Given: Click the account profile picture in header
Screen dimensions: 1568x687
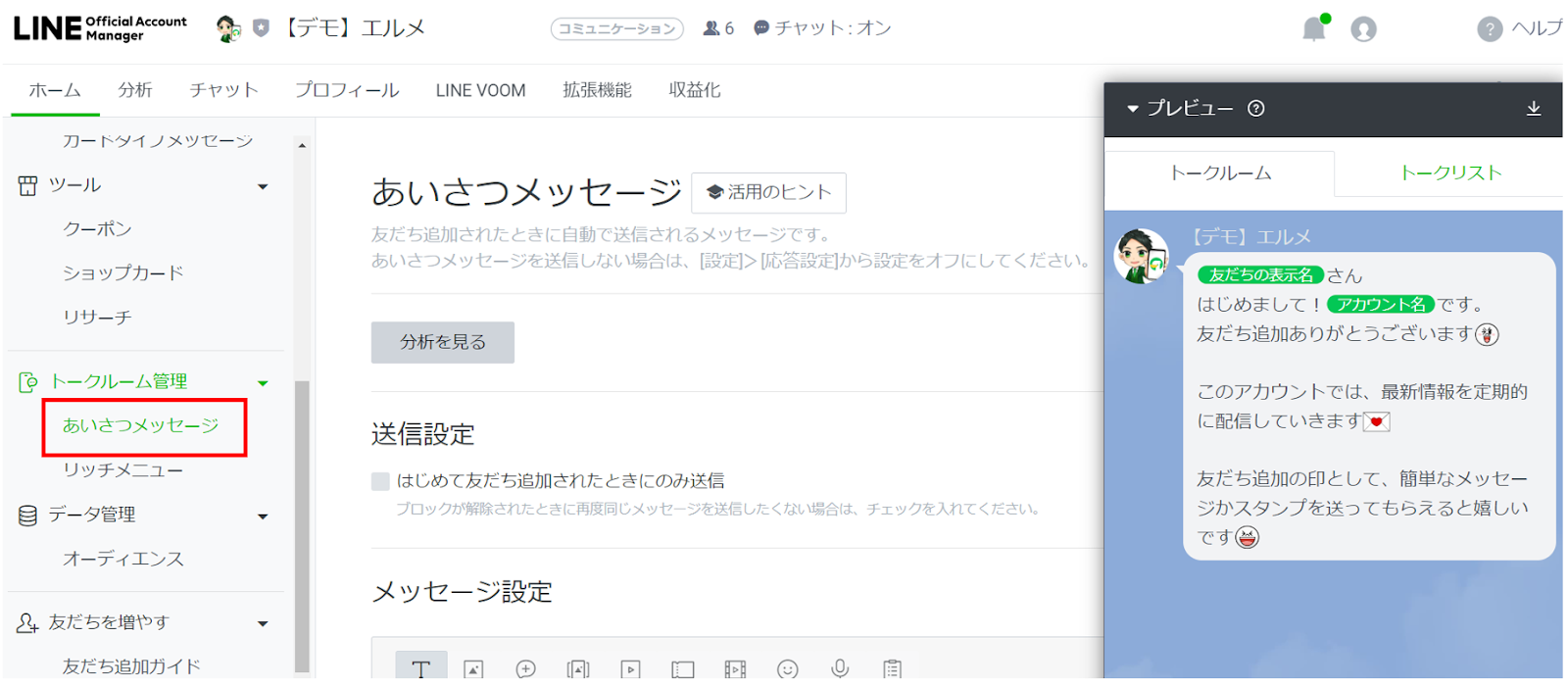Looking at the screenshot, I should (228, 29).
